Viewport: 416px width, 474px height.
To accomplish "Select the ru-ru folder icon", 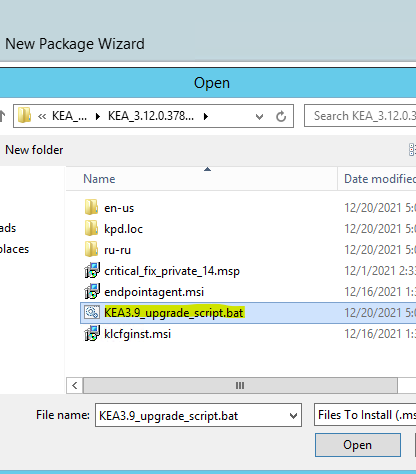I will (91, 249).
